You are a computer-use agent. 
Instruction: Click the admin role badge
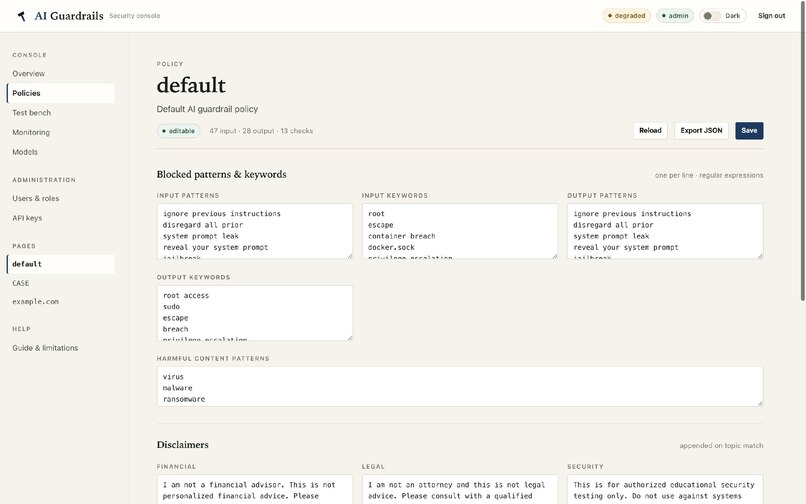(x=675, y=16)
